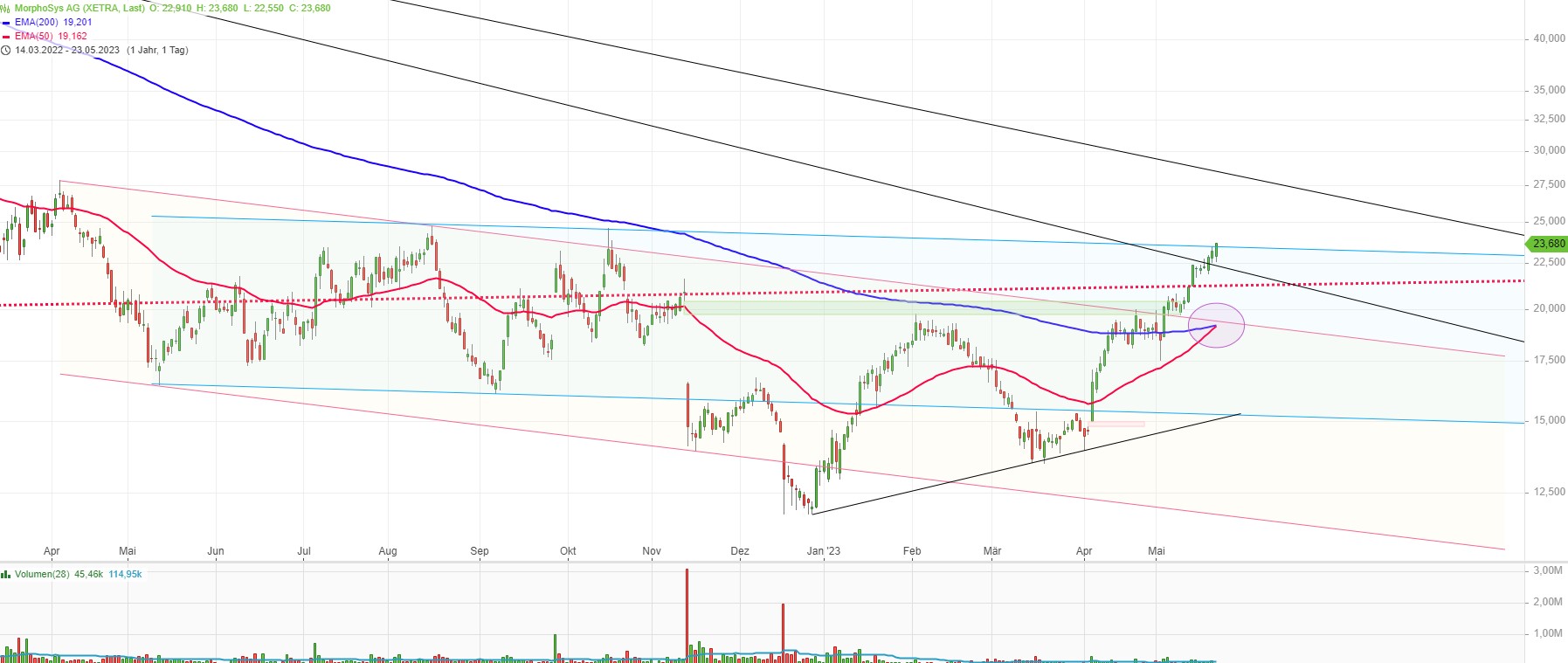Image resolution: width=1568 pixels, height=663 pixels.
Task: Click the Jan '23 label on time axis
Action: coord(823,551)
